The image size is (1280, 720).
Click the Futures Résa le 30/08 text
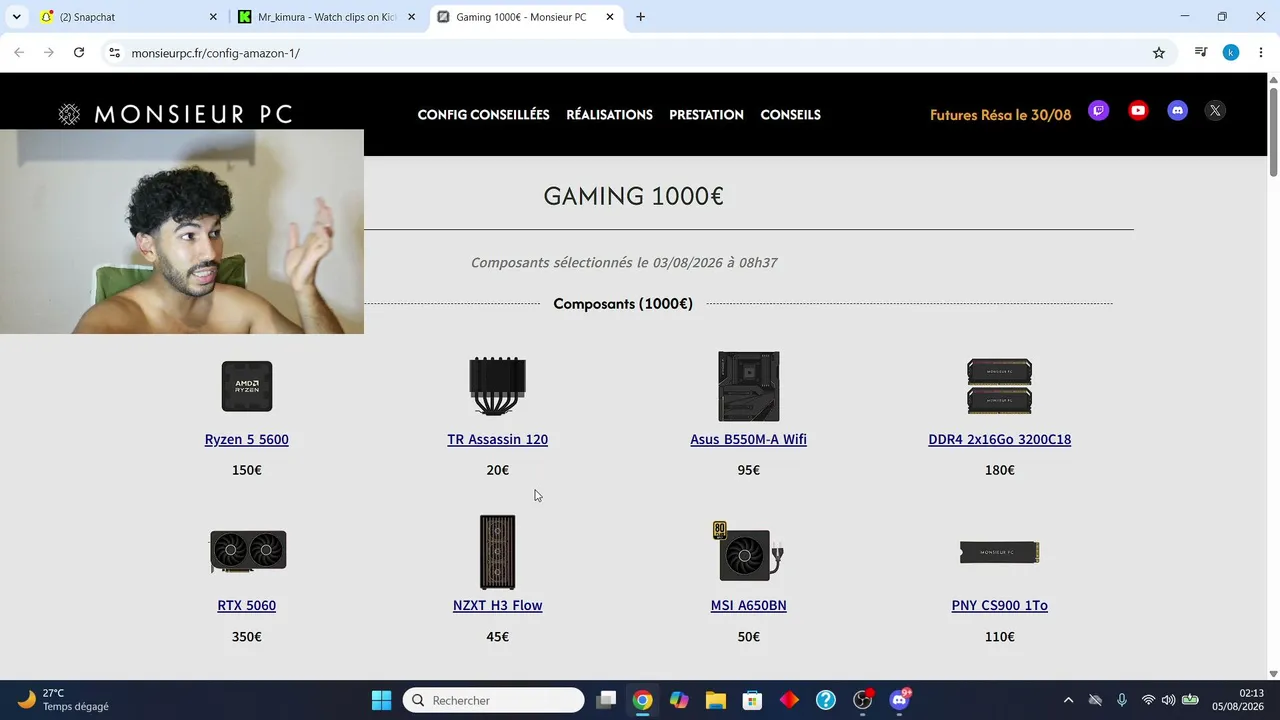(1001, 115)
